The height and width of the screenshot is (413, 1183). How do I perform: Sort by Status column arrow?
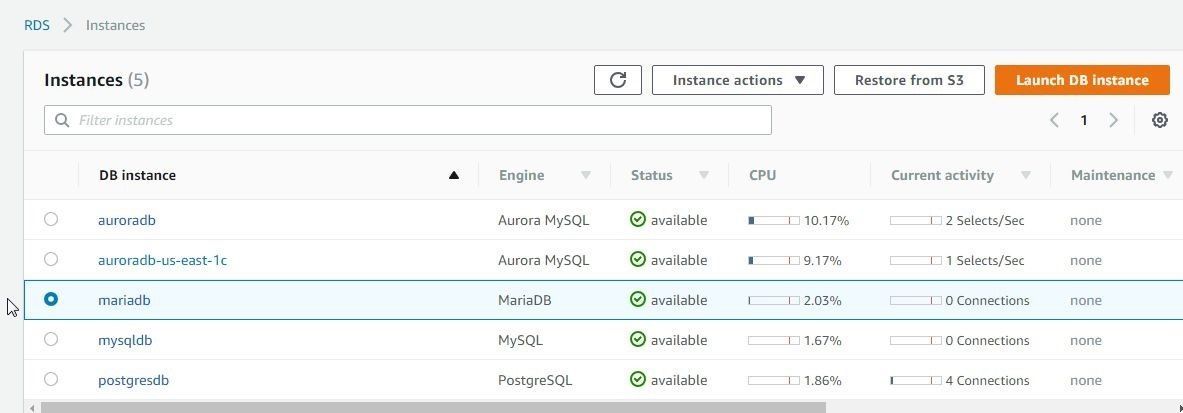704,175
